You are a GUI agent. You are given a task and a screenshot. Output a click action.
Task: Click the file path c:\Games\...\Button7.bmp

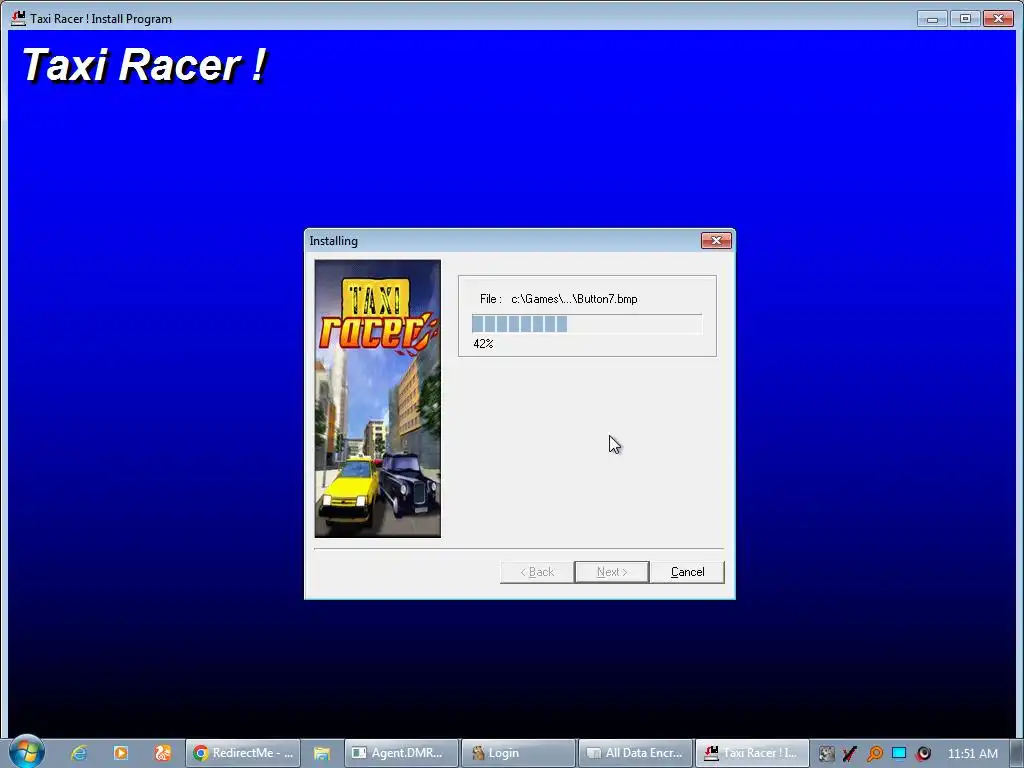(x=574, y=299)
